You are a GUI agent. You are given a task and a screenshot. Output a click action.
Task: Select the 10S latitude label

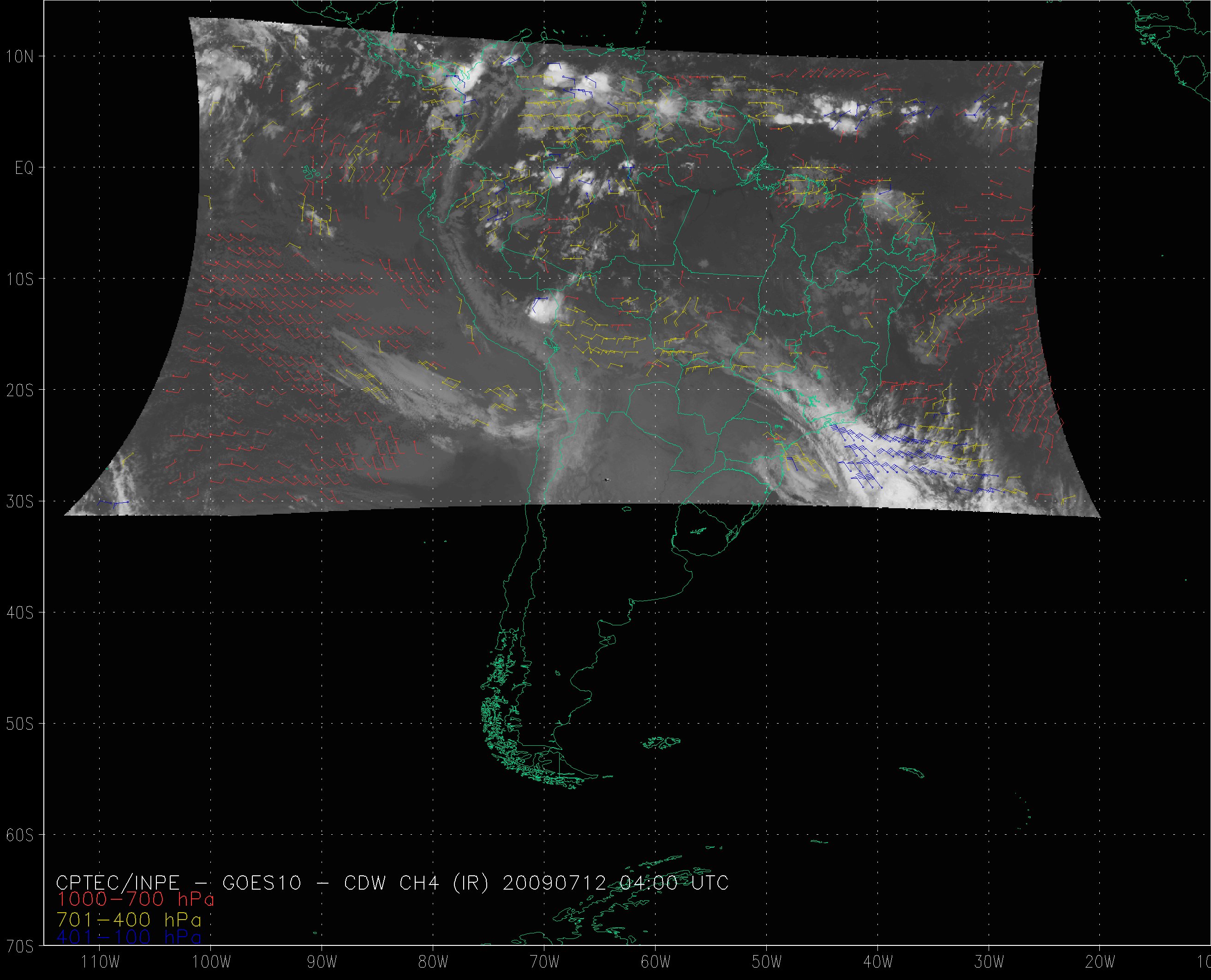coord(20,279)
